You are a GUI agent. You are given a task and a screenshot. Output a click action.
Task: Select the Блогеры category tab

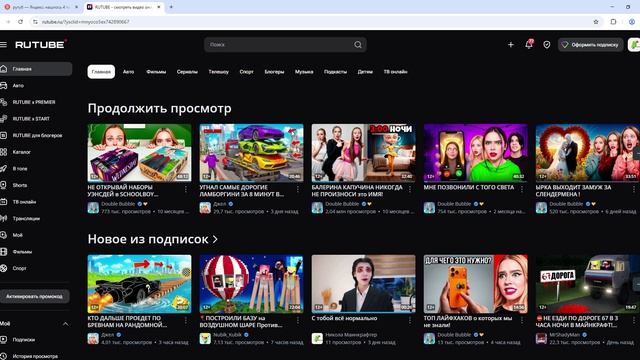pos(274,72)
